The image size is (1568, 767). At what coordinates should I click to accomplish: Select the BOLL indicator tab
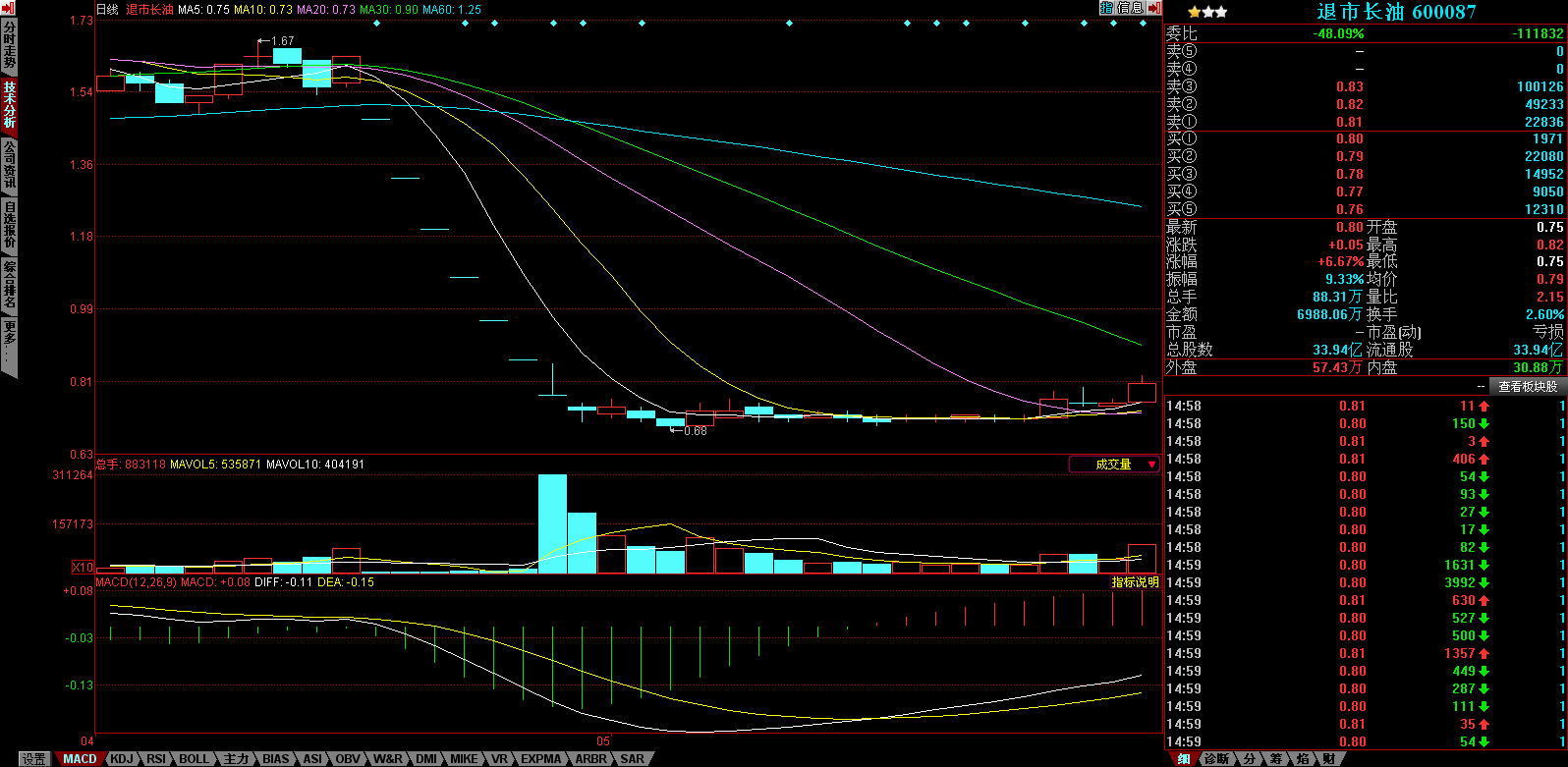coord(194,759)
